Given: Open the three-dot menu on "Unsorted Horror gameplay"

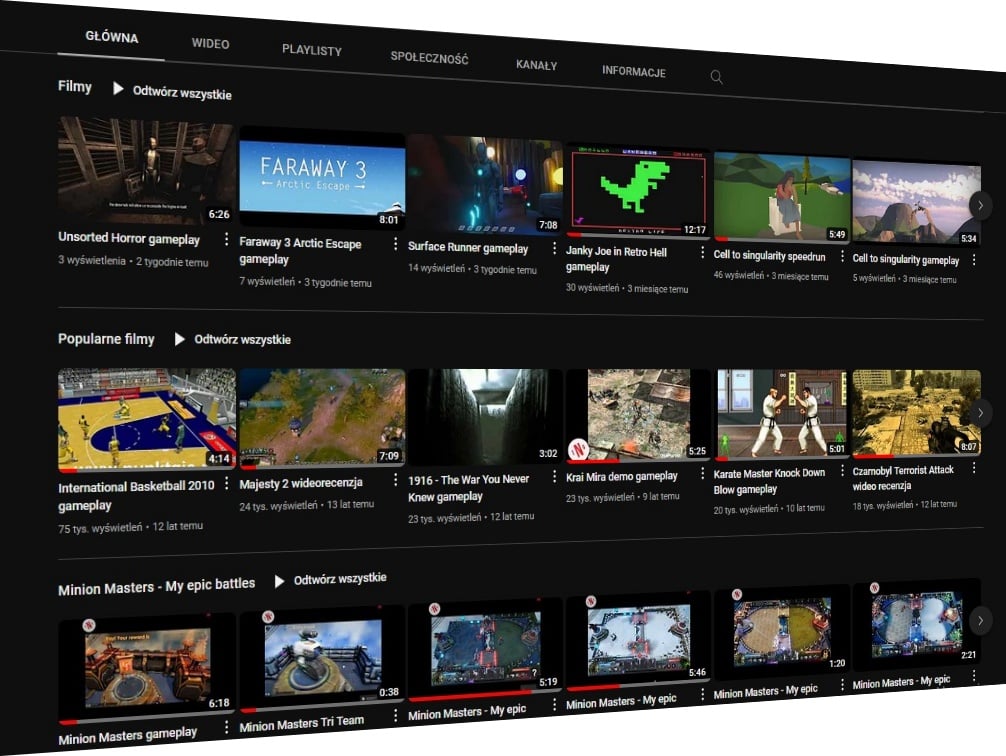Looking at the screenshot, I should pyautogui.click(x=225, y=240).
